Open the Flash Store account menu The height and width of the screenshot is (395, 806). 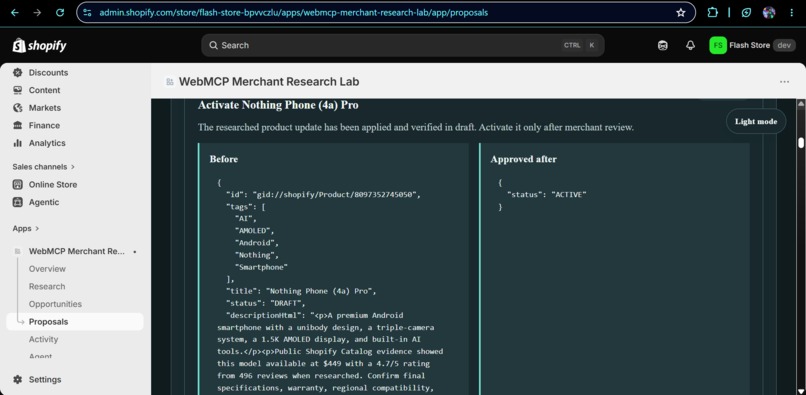[752, 45]
